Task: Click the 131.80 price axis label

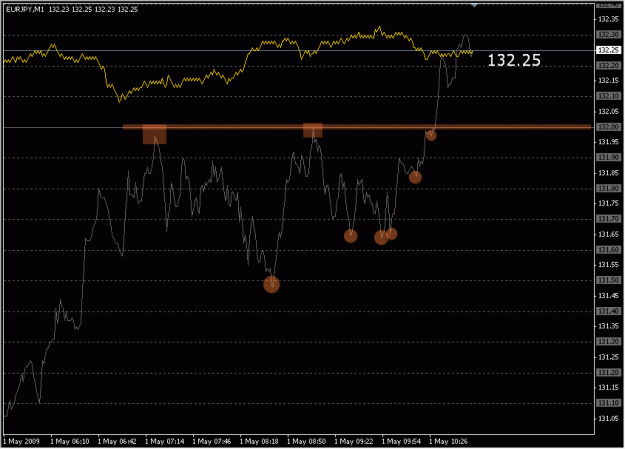Action: click(609, 188)
